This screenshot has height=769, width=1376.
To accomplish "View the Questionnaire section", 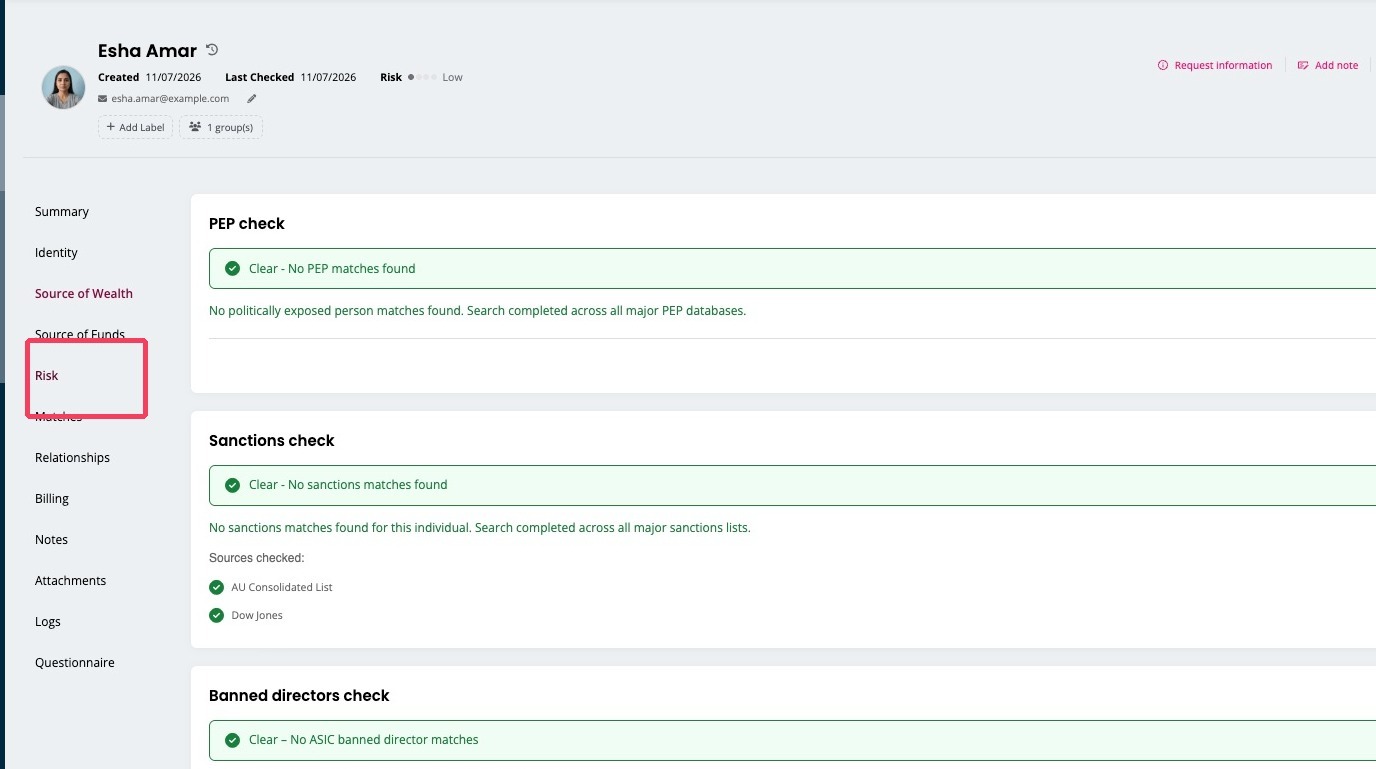I will click(75, 663).
